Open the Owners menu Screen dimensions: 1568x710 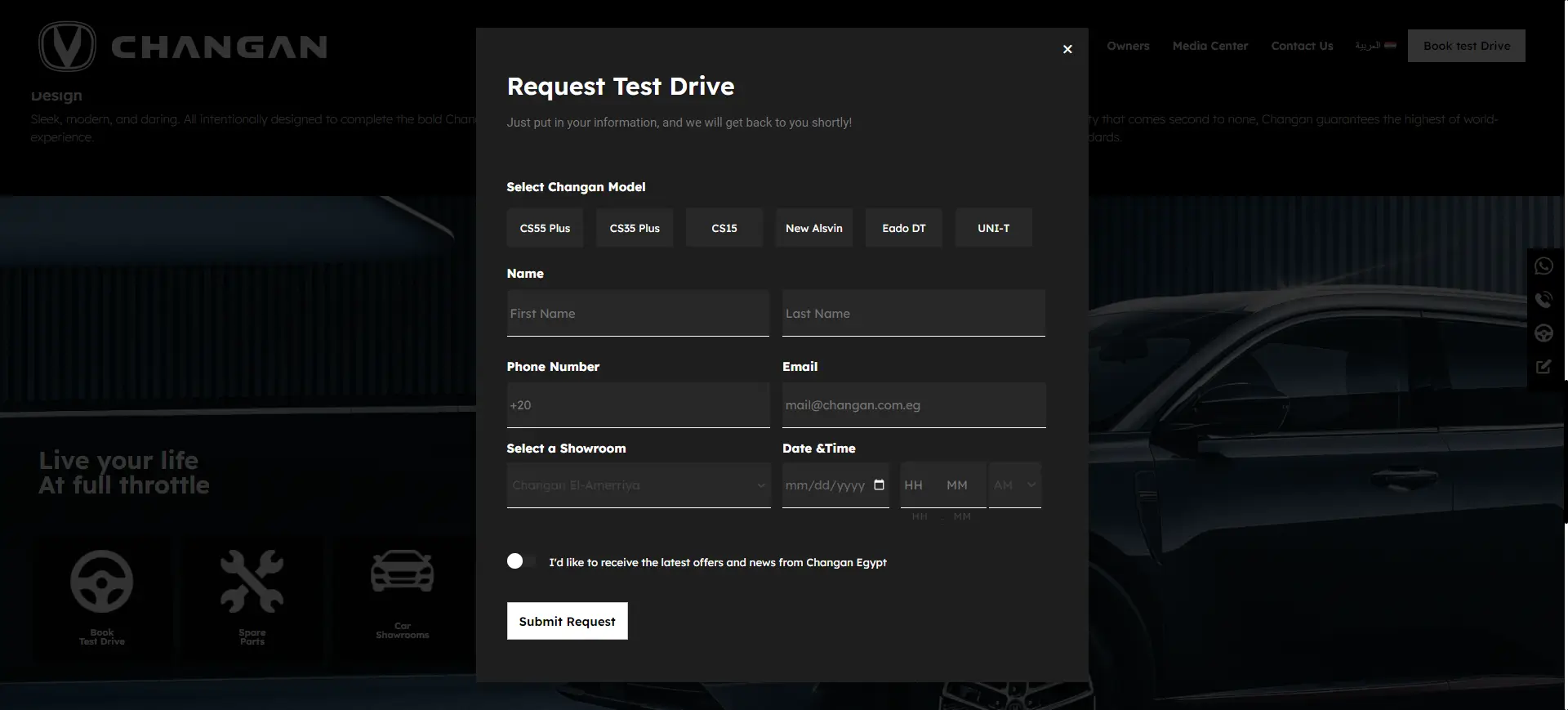click(x=1128, y=46)
